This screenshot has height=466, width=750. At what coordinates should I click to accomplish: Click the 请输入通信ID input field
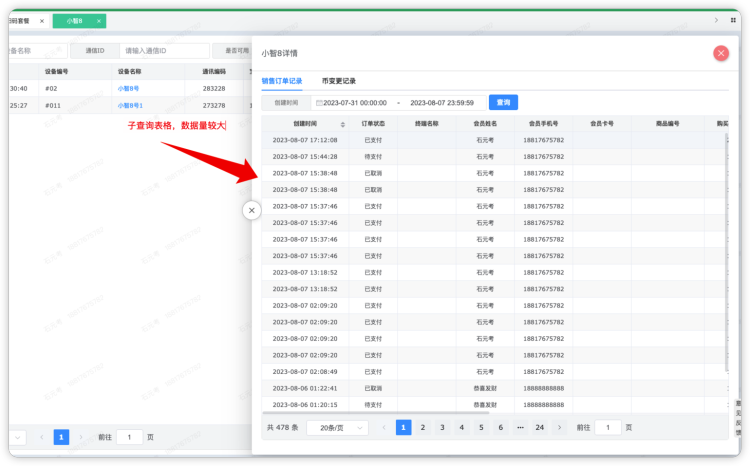(x=160, y=50)
